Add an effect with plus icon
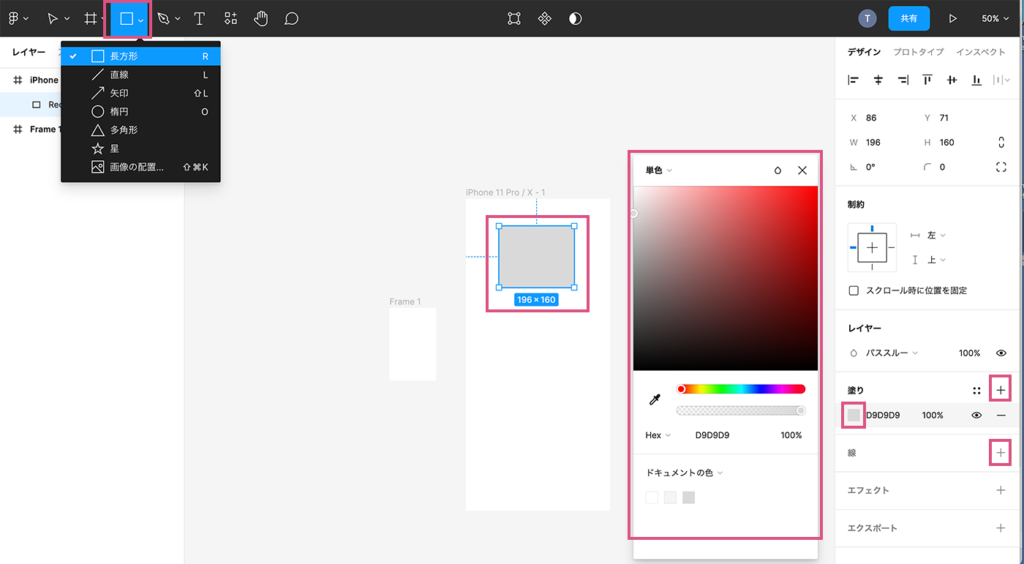 pos(1000,490)
